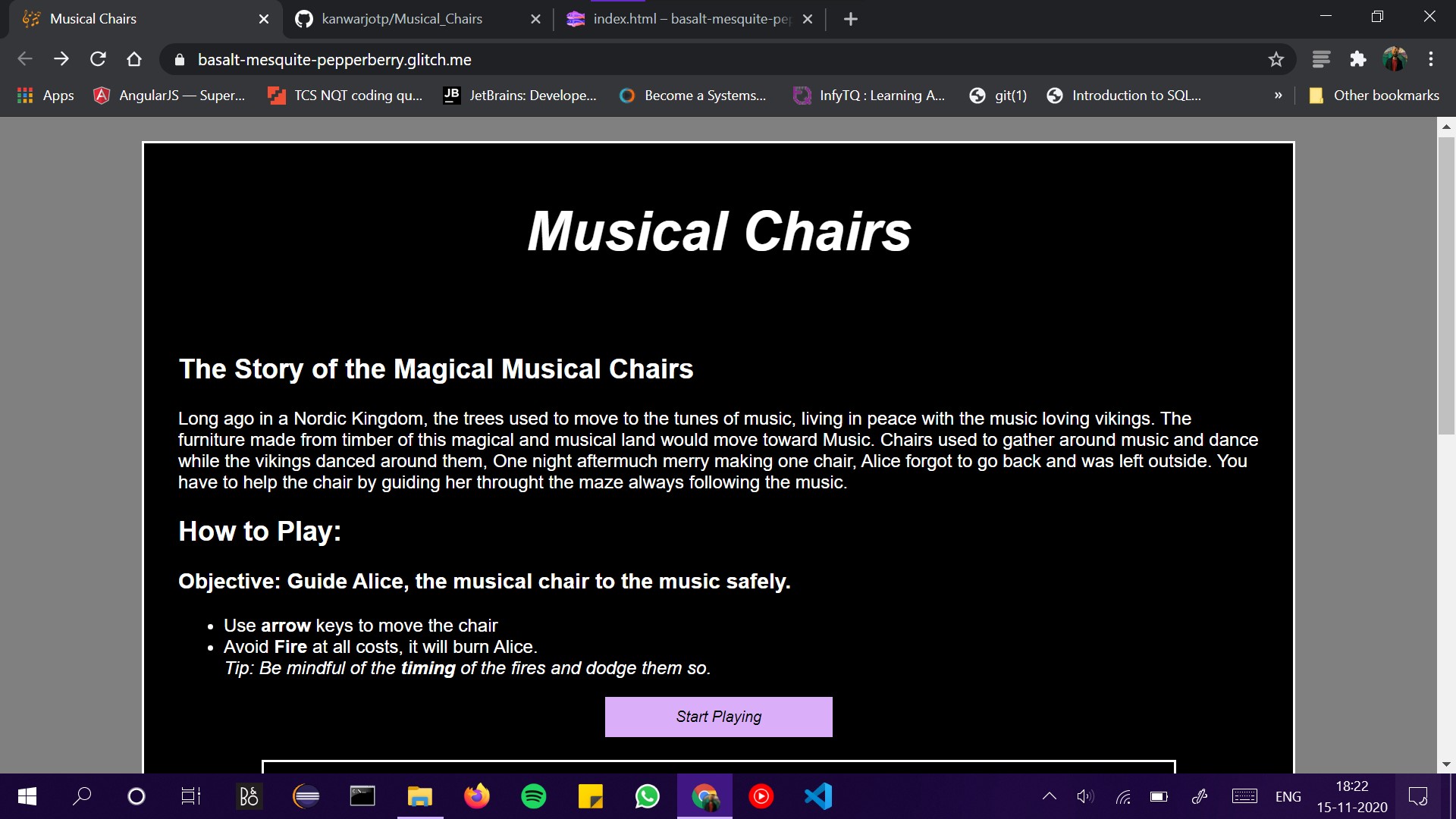
Task: Expand hidden bookmarks chevron
Action: pos(1278,96)
